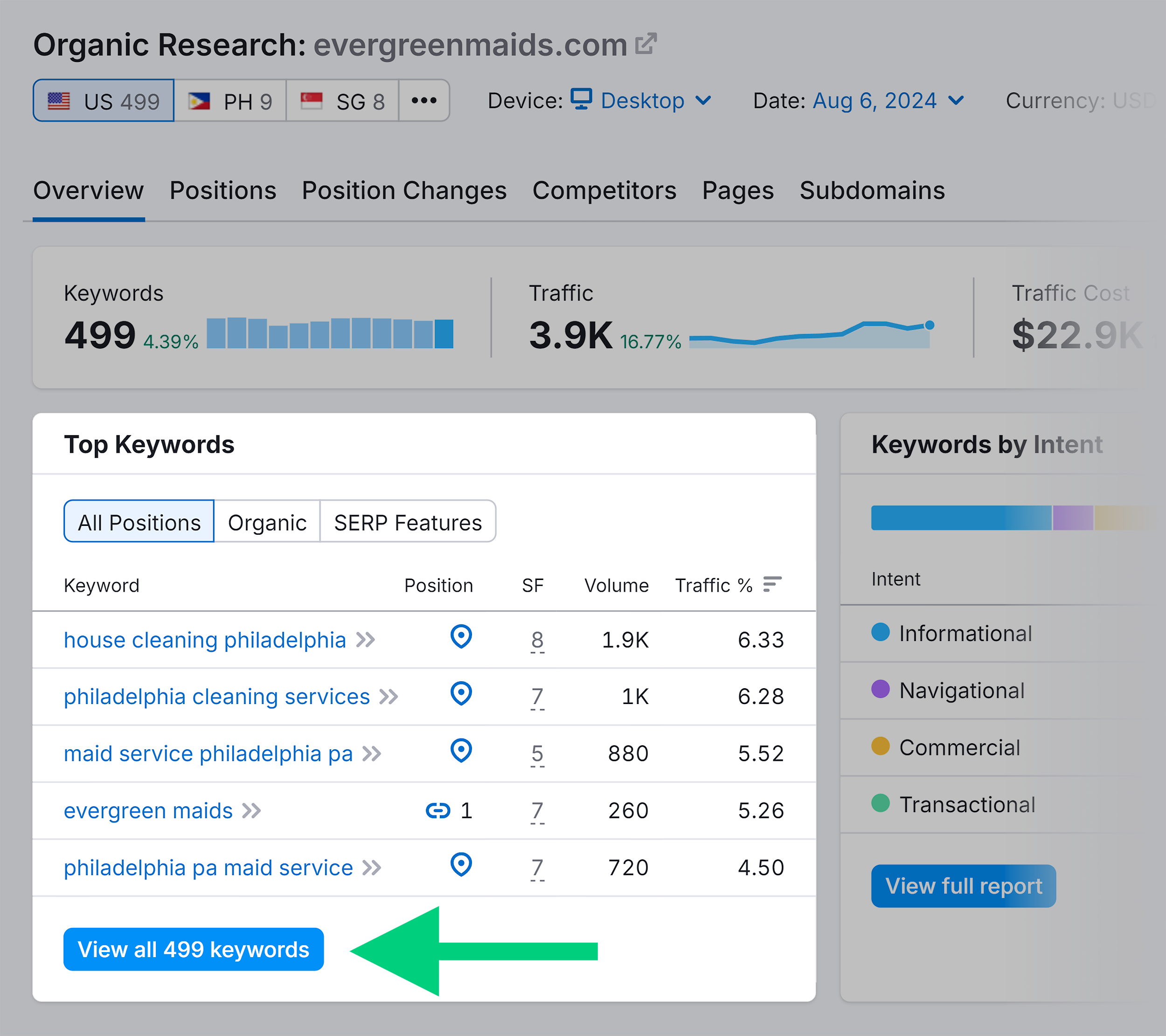The height and width of the screenshot is (1036, 1166).
Task: Click the View all 499 keywords button
Action: [x=194, y=949]
